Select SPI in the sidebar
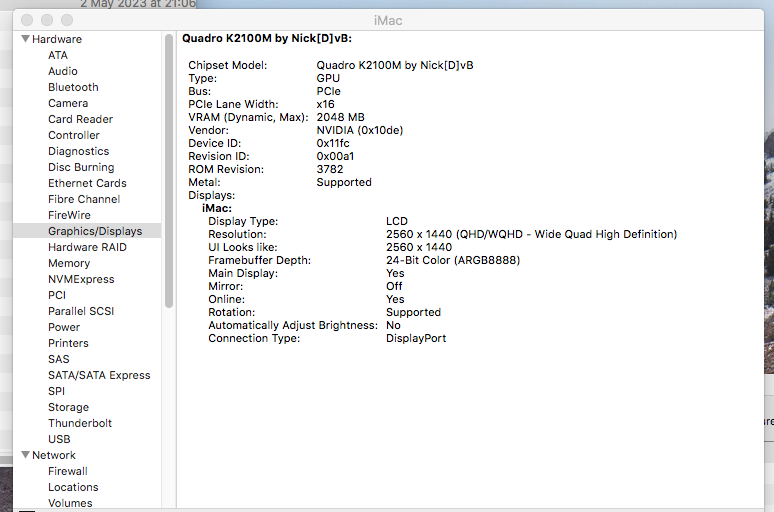 pyautogui.click(x=56, y=391)
